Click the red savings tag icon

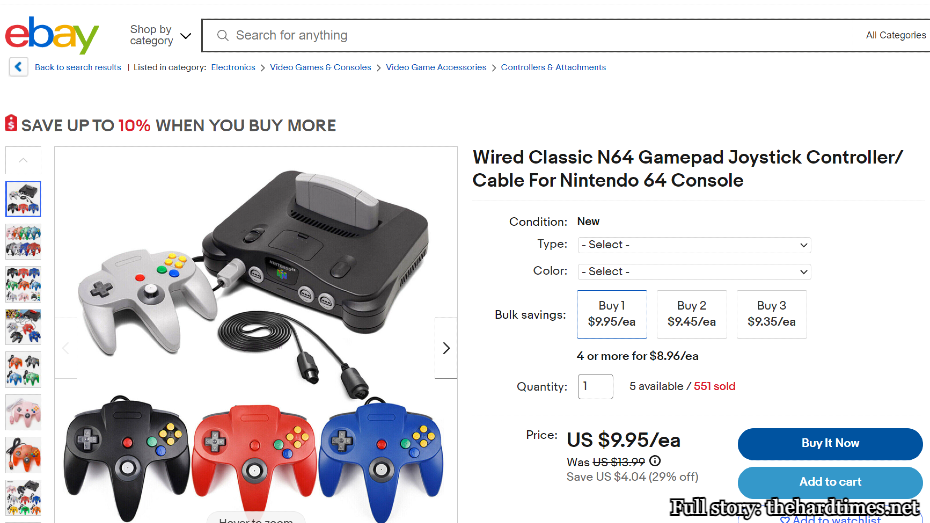click(11, 124)
